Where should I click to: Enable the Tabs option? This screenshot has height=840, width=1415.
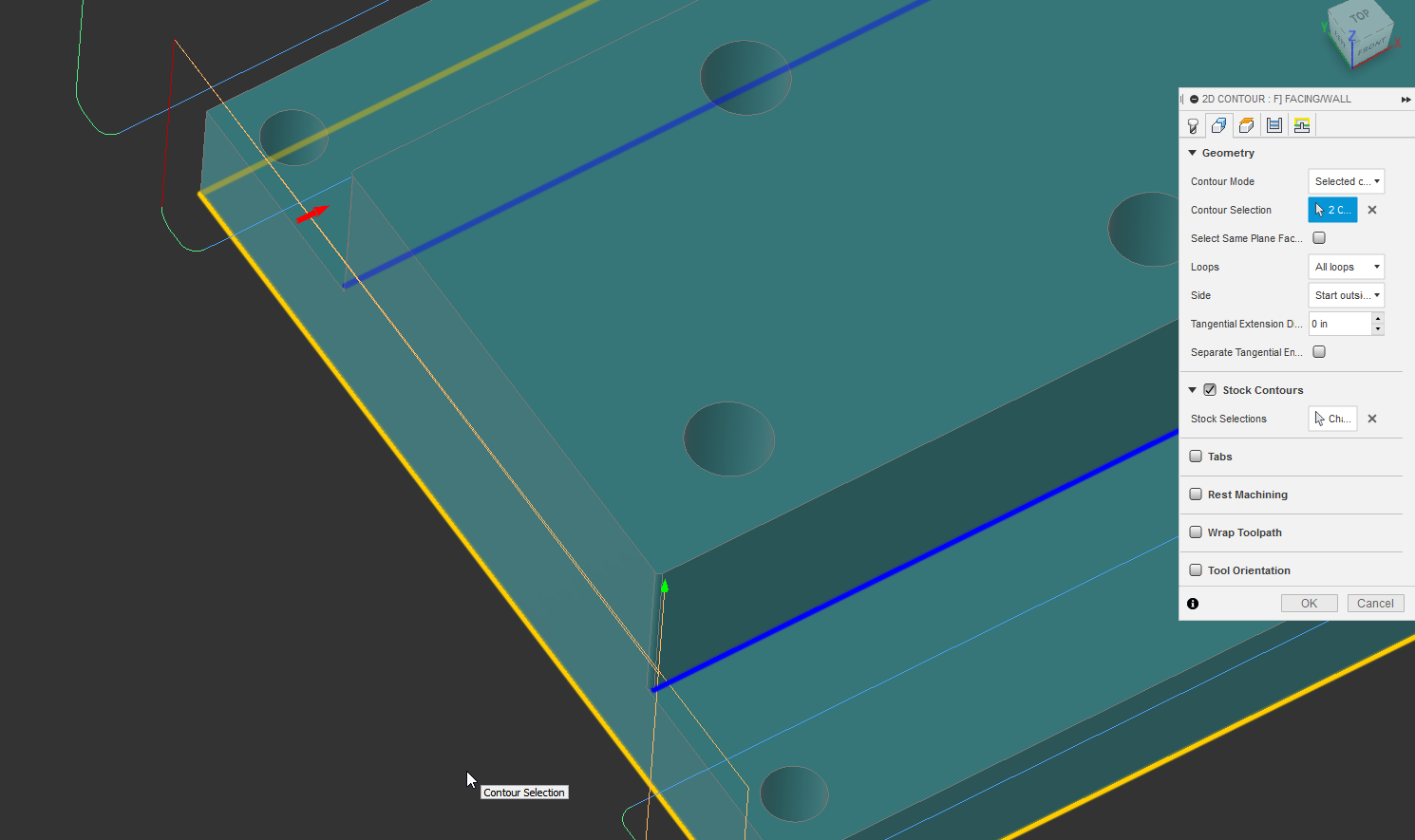click(x=1196, y=456)
